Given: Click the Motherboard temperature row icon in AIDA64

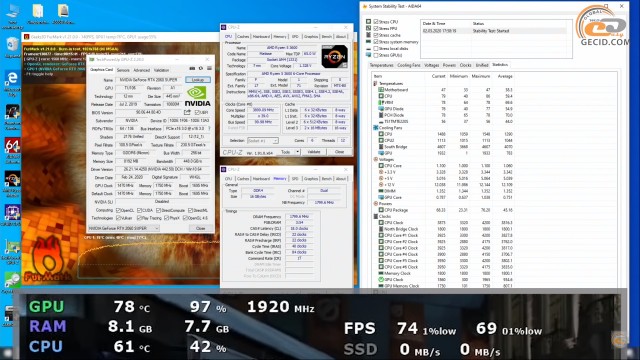Looking at the screenshot, I should (381, 90).
